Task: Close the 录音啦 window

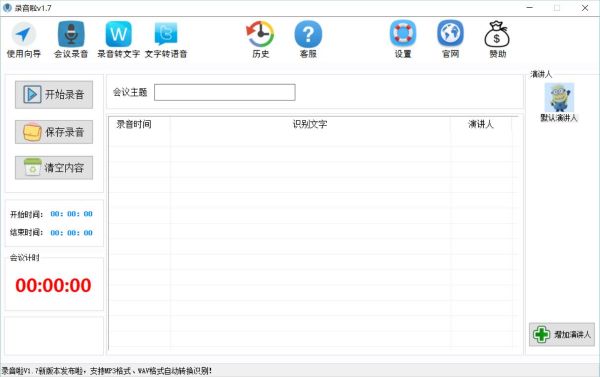Action: pyautogui.click(x=585, y=8)
